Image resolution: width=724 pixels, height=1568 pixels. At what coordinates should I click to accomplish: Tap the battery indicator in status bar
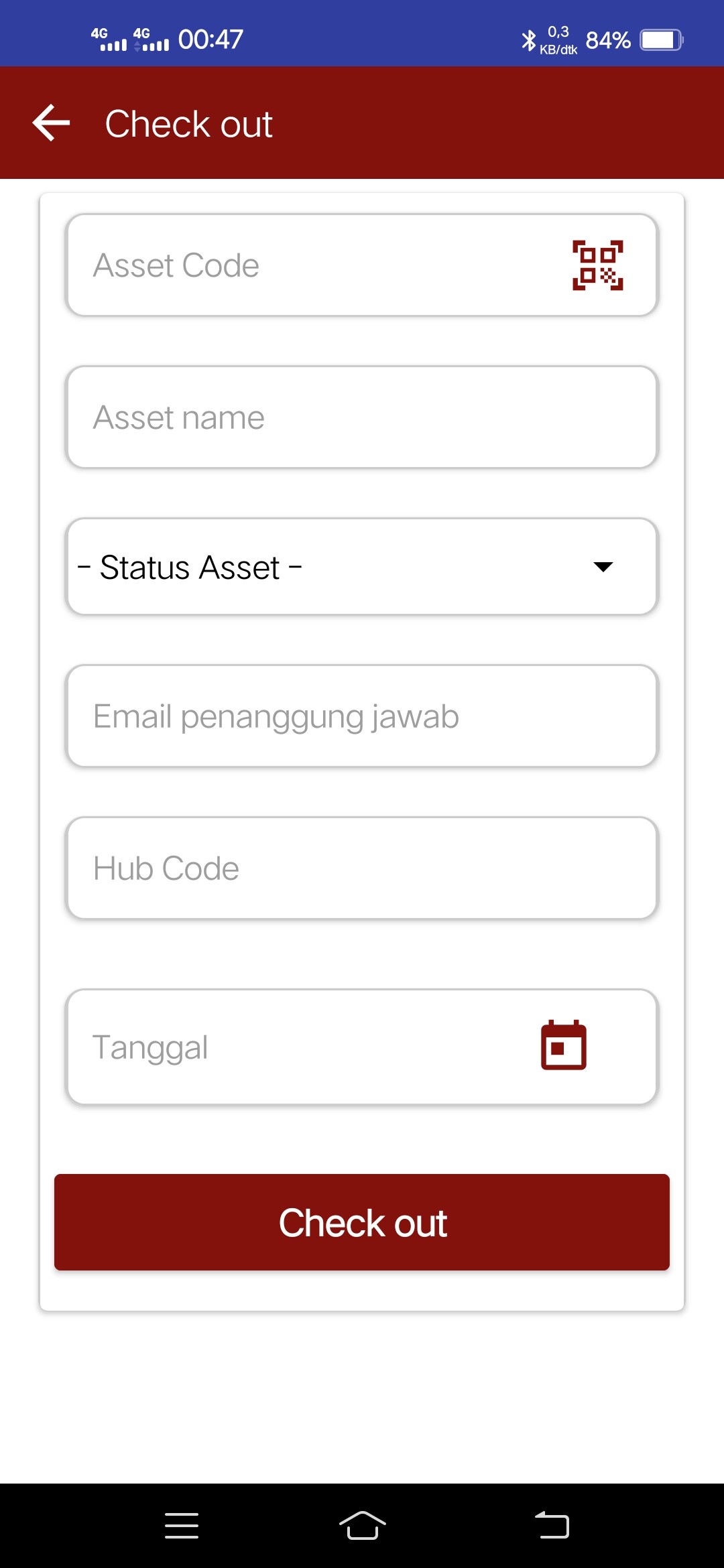click(x=660, y=40)
